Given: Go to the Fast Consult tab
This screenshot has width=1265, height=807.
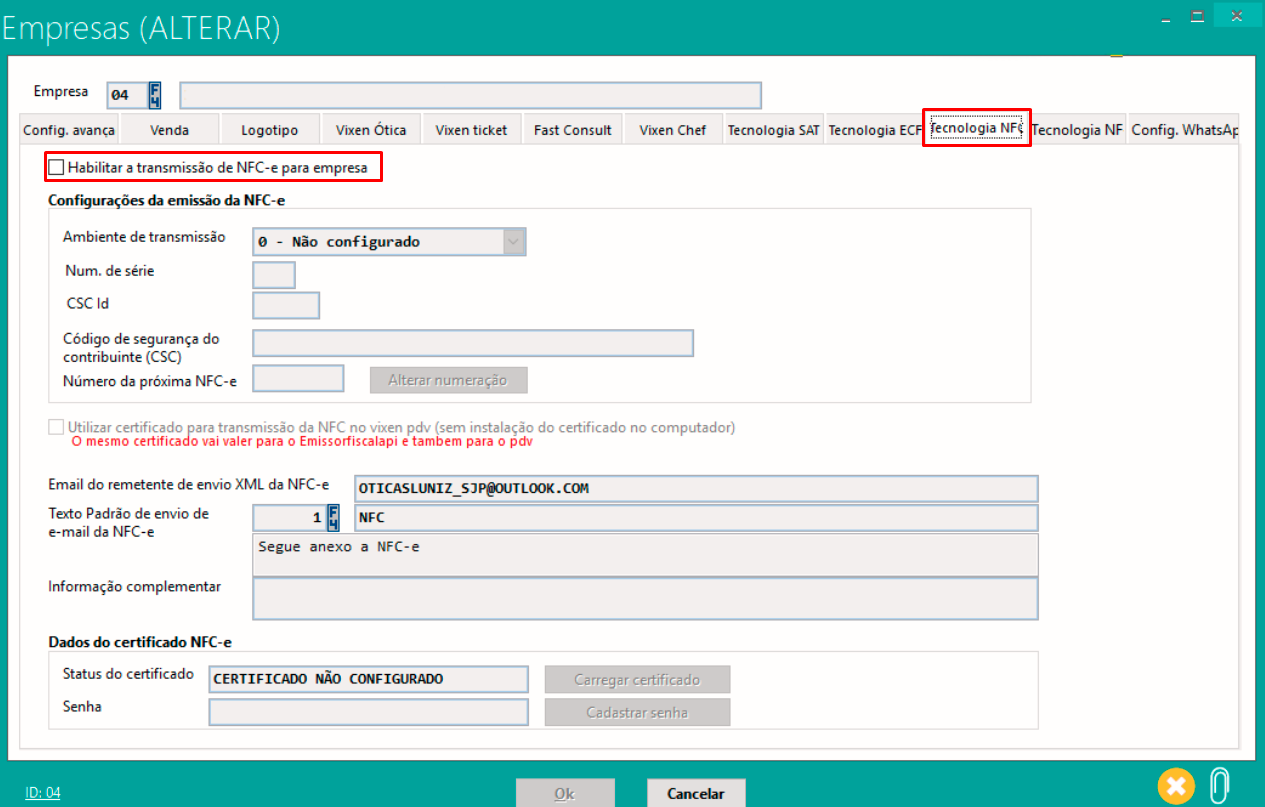Looking at the screenshot, I should coord(572,130).
